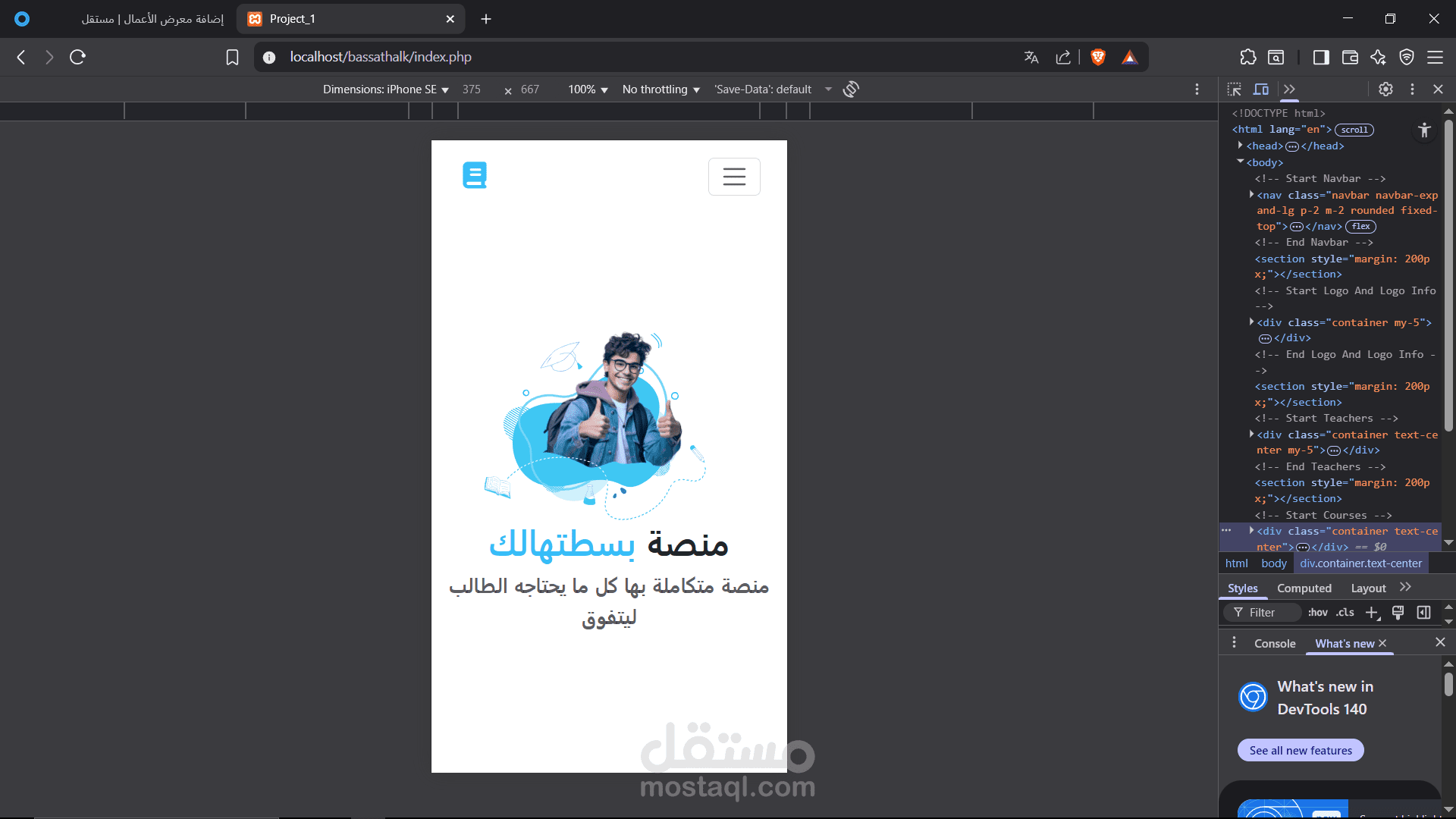The image size is (1456, 819).
Task: Expand the head element node
Action: [1241, 146]
